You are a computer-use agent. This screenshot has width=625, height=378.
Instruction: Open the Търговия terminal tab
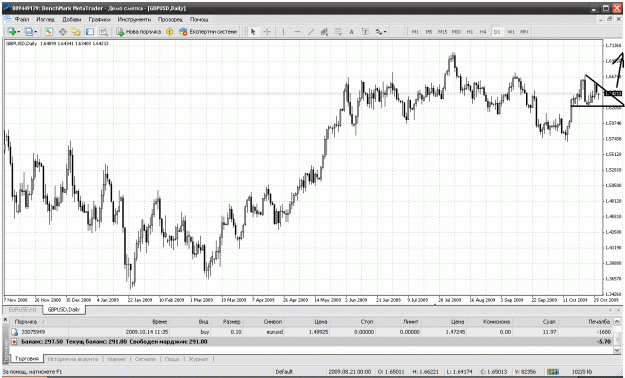(x=27, y=359)
